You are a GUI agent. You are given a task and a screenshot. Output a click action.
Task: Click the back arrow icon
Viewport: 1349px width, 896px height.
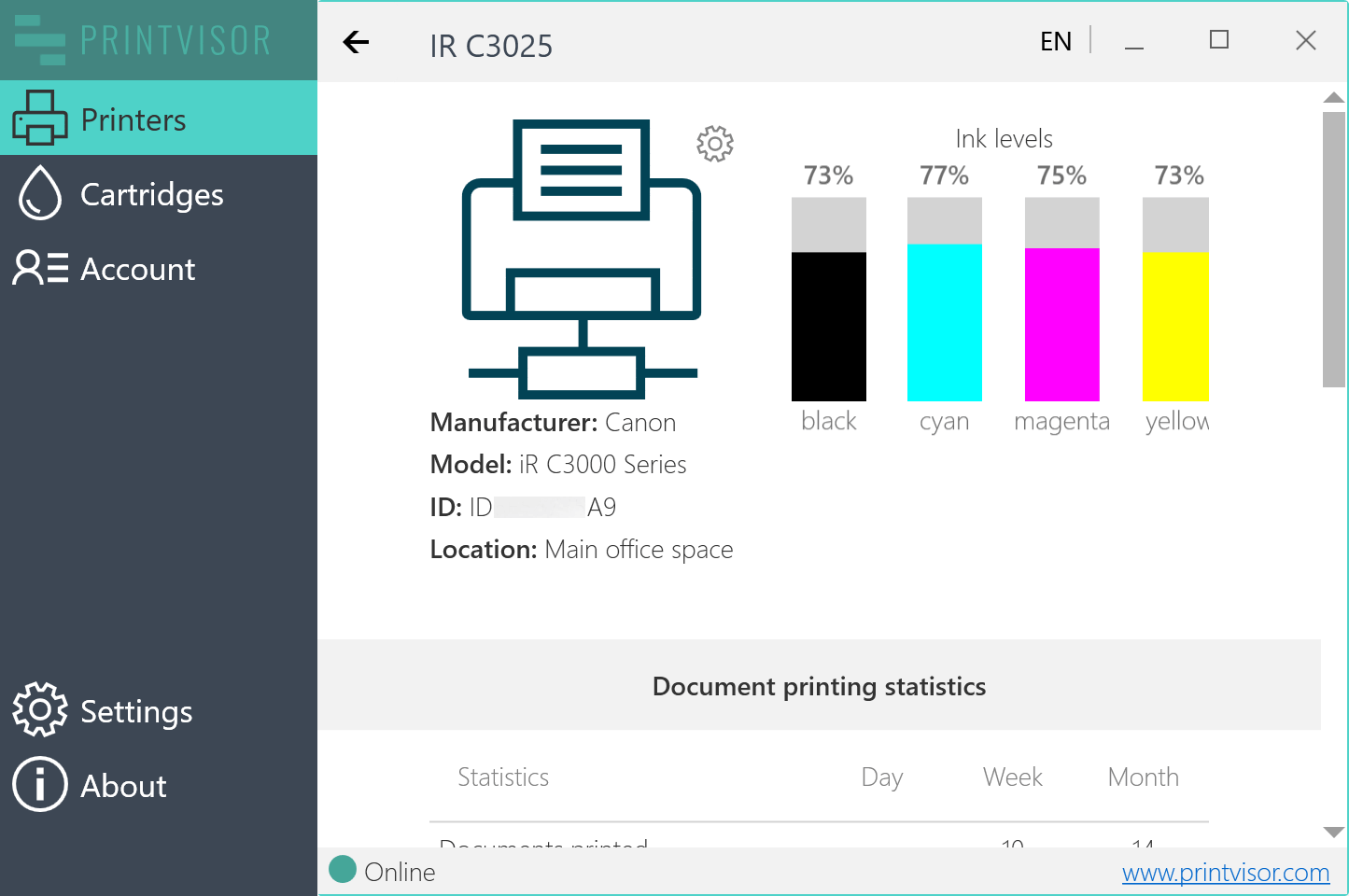356,42
